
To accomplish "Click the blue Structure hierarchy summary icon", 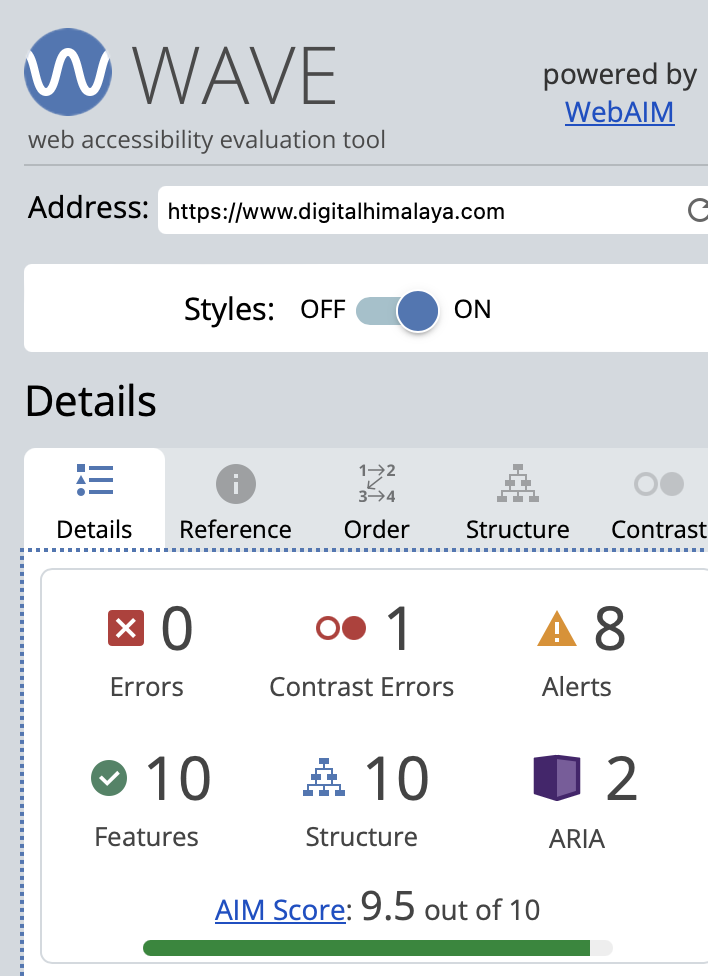I will (324, 777).
